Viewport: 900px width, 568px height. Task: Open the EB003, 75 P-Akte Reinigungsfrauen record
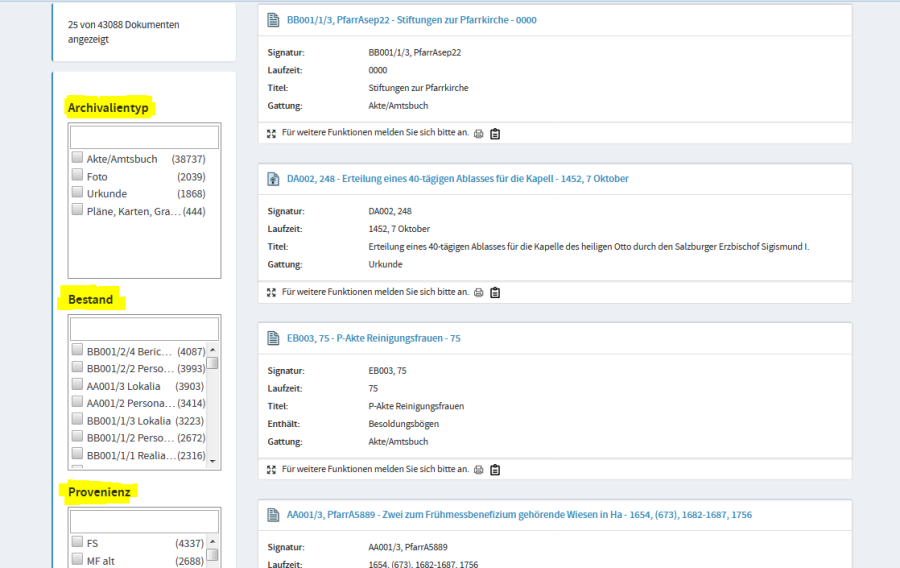(373, 339)
